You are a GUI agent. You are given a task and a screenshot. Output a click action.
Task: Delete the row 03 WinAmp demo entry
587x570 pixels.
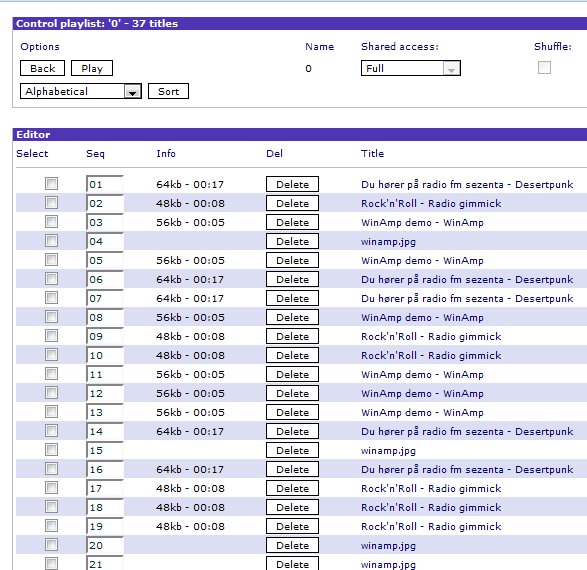292,222
